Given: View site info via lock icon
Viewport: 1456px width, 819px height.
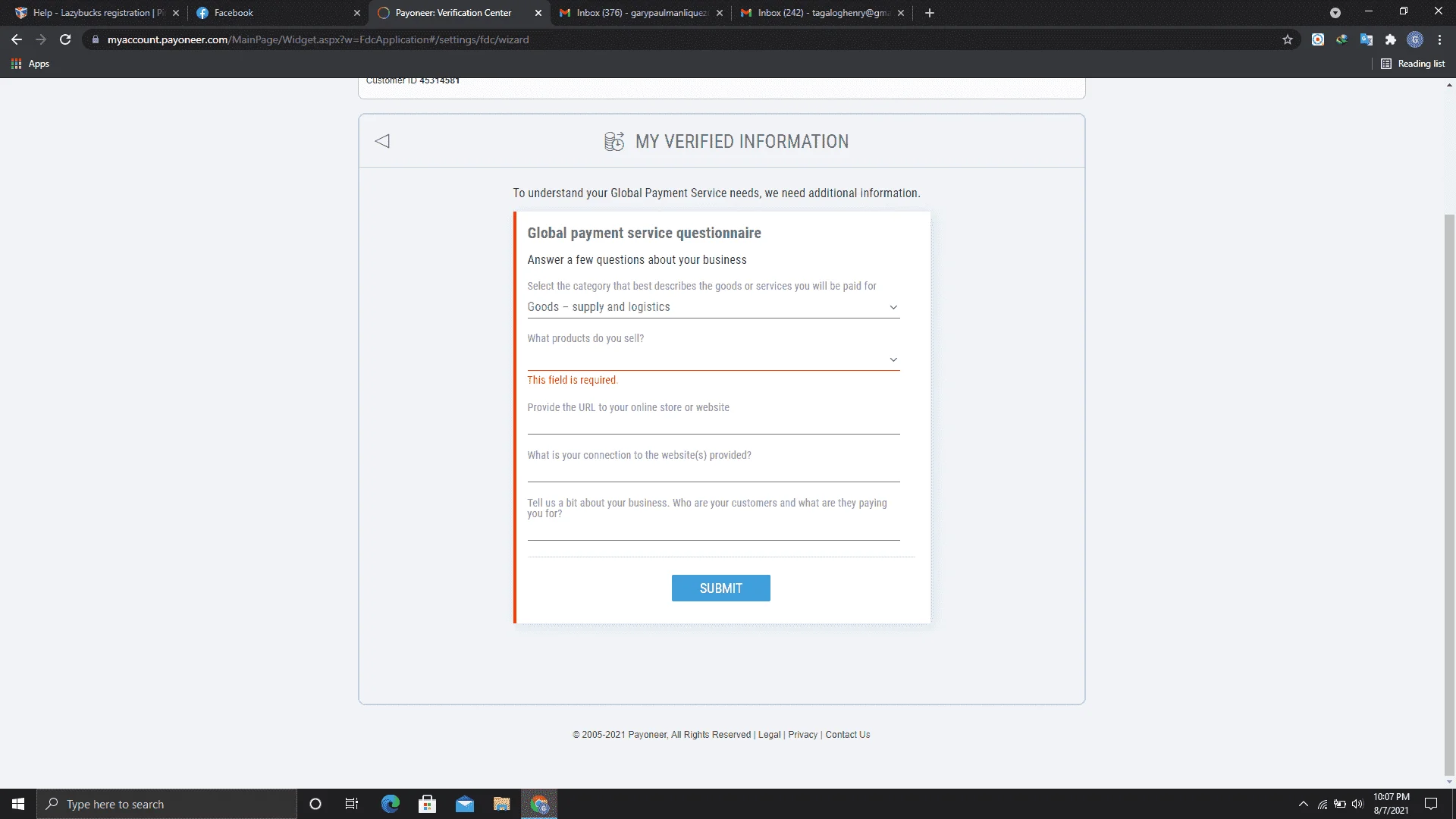Looking at the screenshot, I should [96, 39].
